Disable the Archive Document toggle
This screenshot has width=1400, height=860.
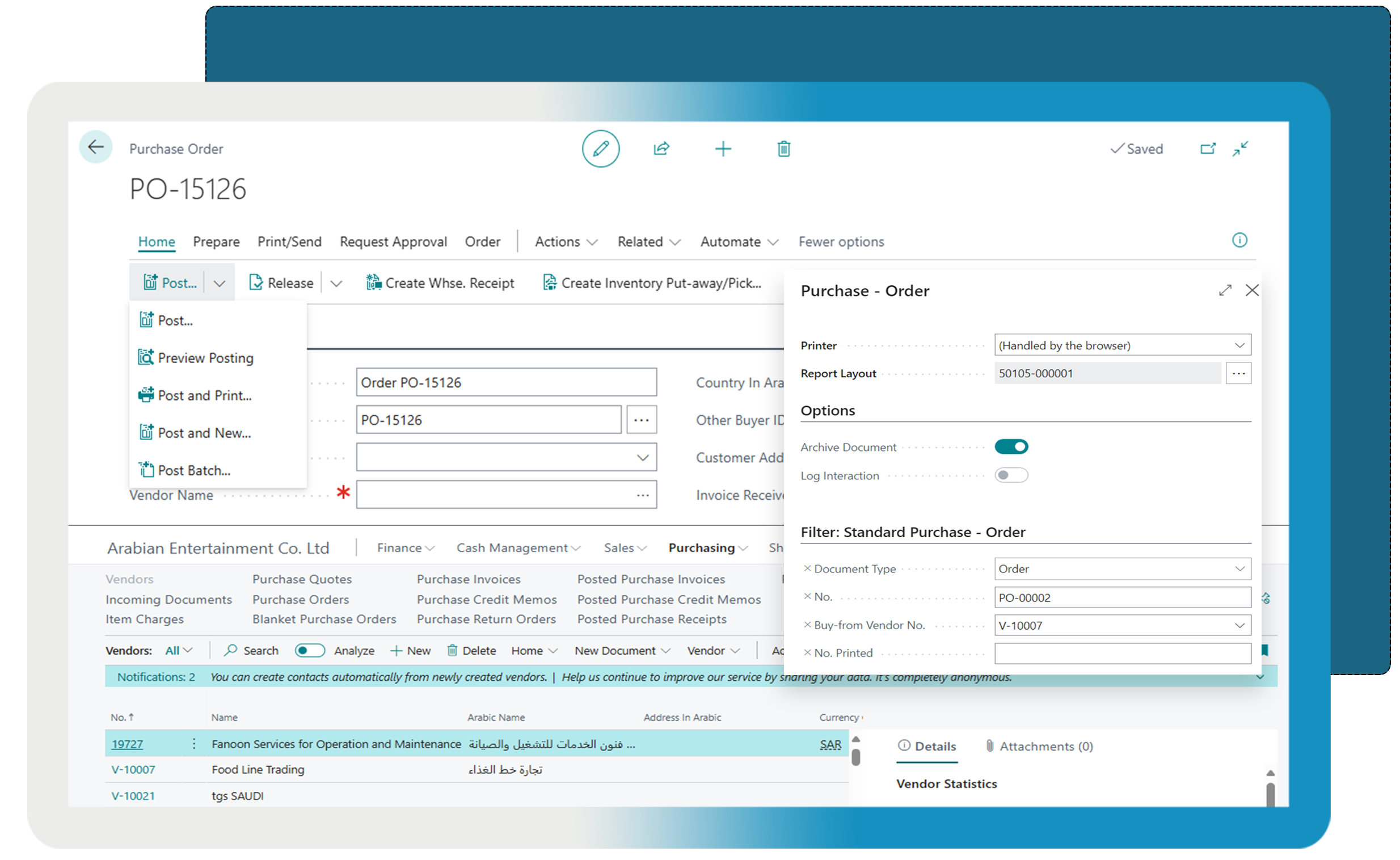pos(1010,447)
